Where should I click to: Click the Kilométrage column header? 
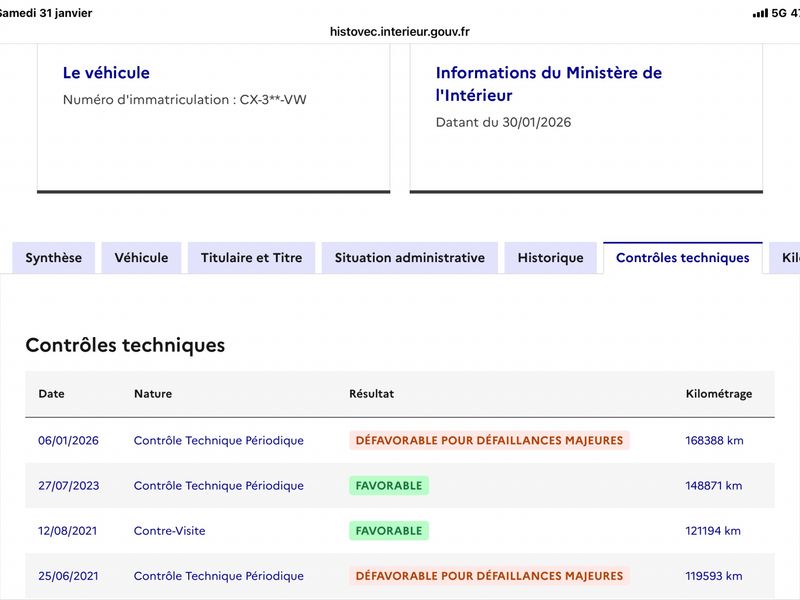tap(718, 394)
